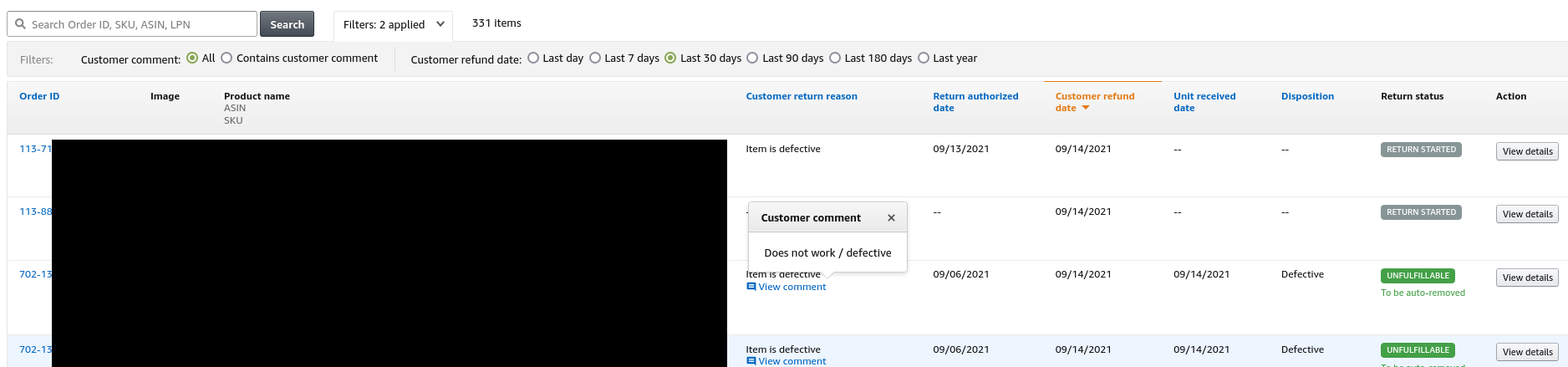Click the Customer refund date sort arrow
This screenshot has width=1568, height=367.
1086,109
